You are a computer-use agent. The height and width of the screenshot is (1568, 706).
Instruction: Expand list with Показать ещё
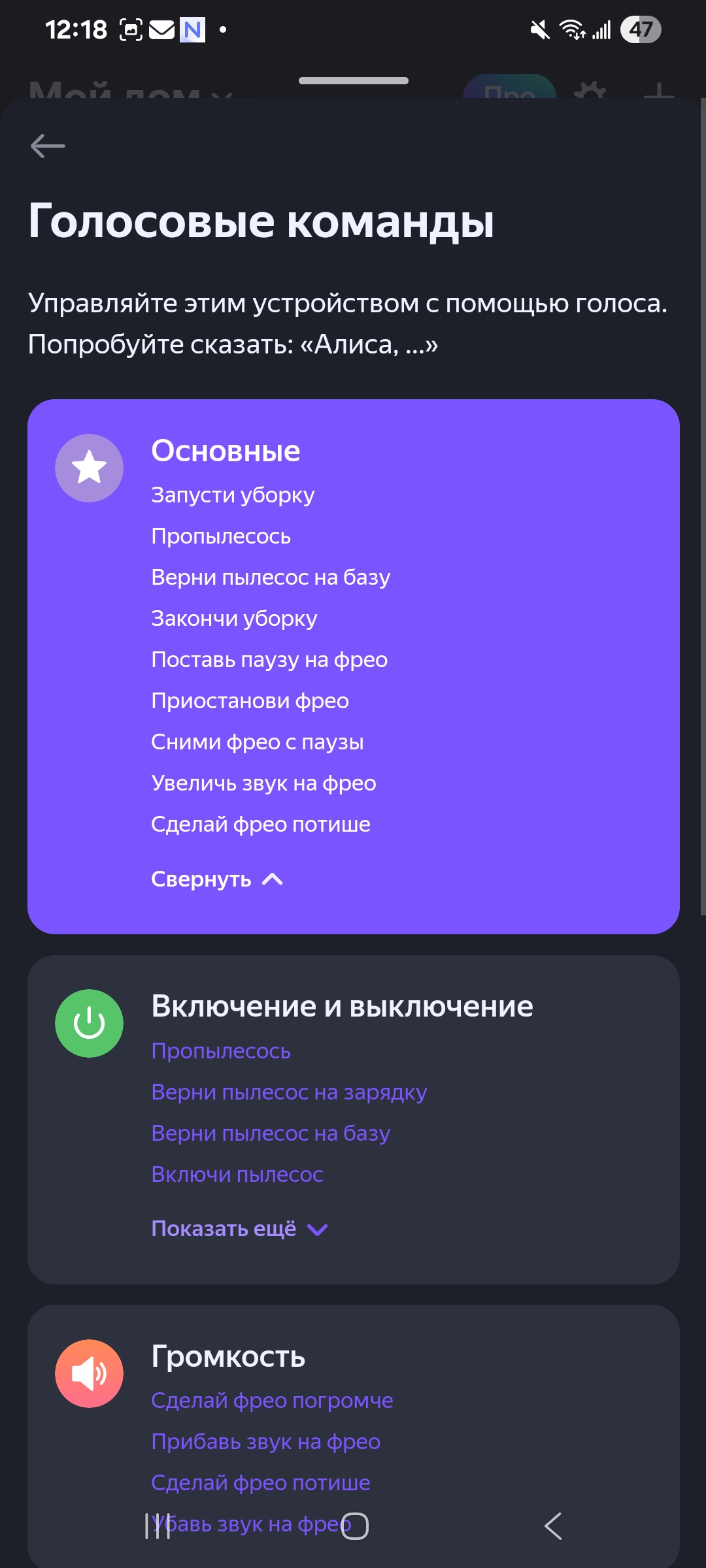pyautogui.click(x=239, y=1229)
